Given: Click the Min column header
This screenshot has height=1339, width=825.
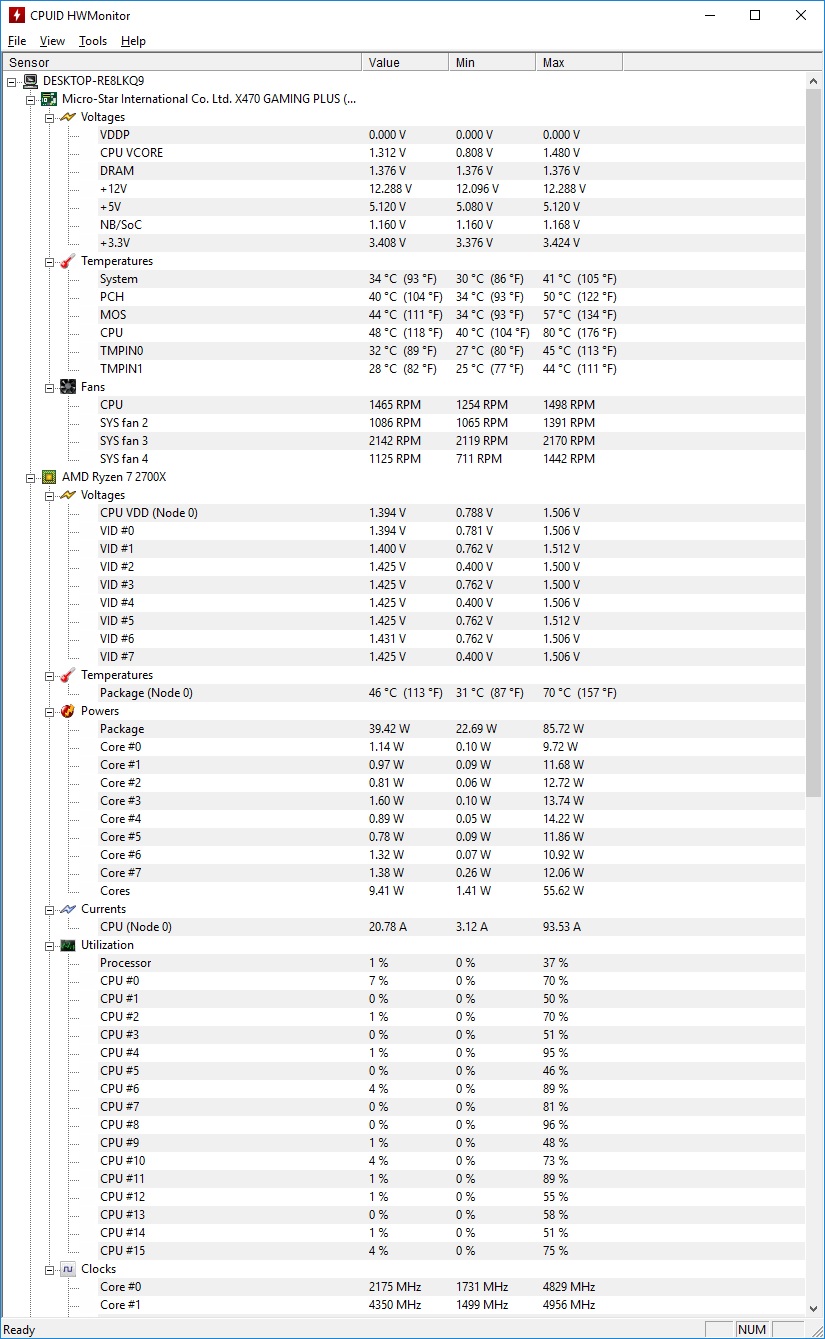Looking at the screenshot, I should [492, 62].
